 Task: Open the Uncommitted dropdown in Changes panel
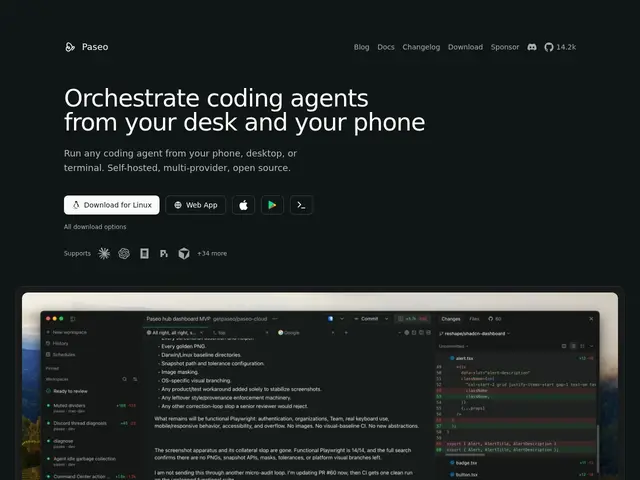click(x=453, y=346)
